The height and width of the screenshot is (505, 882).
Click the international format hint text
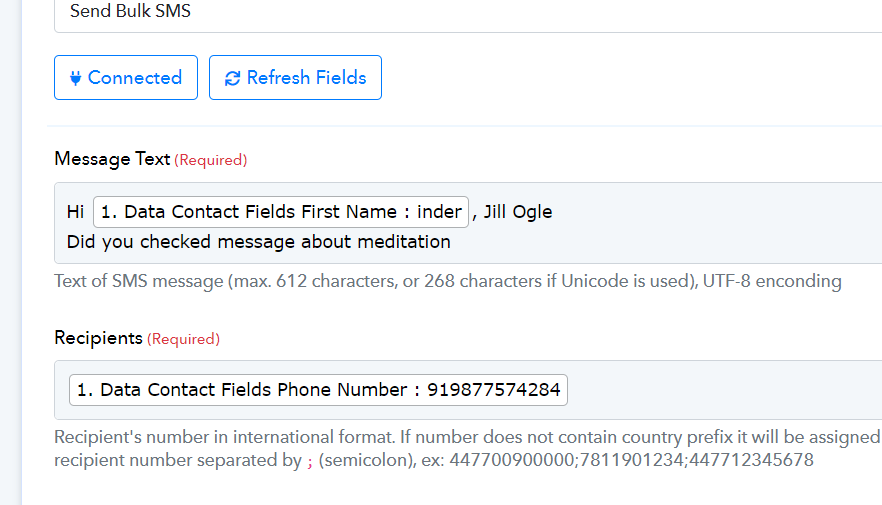point(467,437)
